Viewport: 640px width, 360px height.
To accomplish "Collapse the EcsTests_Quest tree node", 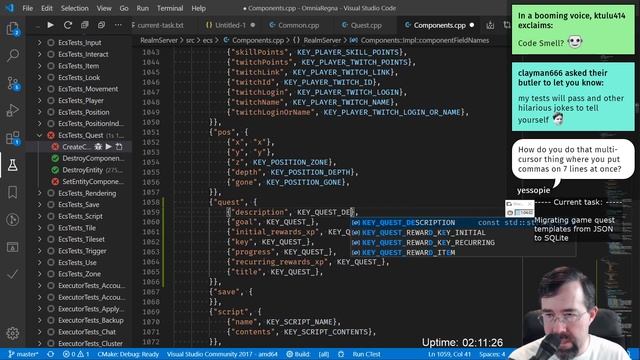I will click(x=40, y=135).
